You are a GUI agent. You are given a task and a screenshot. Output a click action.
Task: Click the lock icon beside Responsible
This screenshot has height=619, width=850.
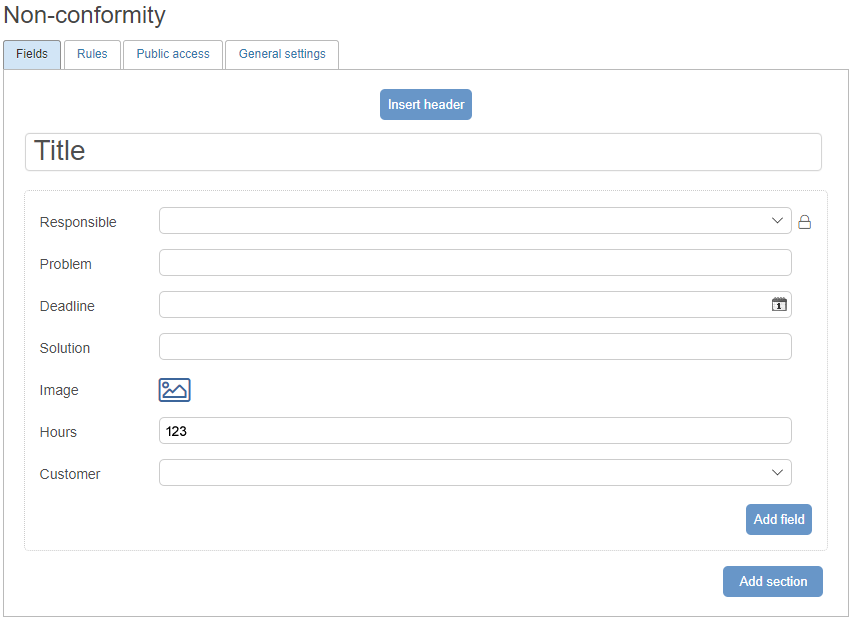coord(804,222)
